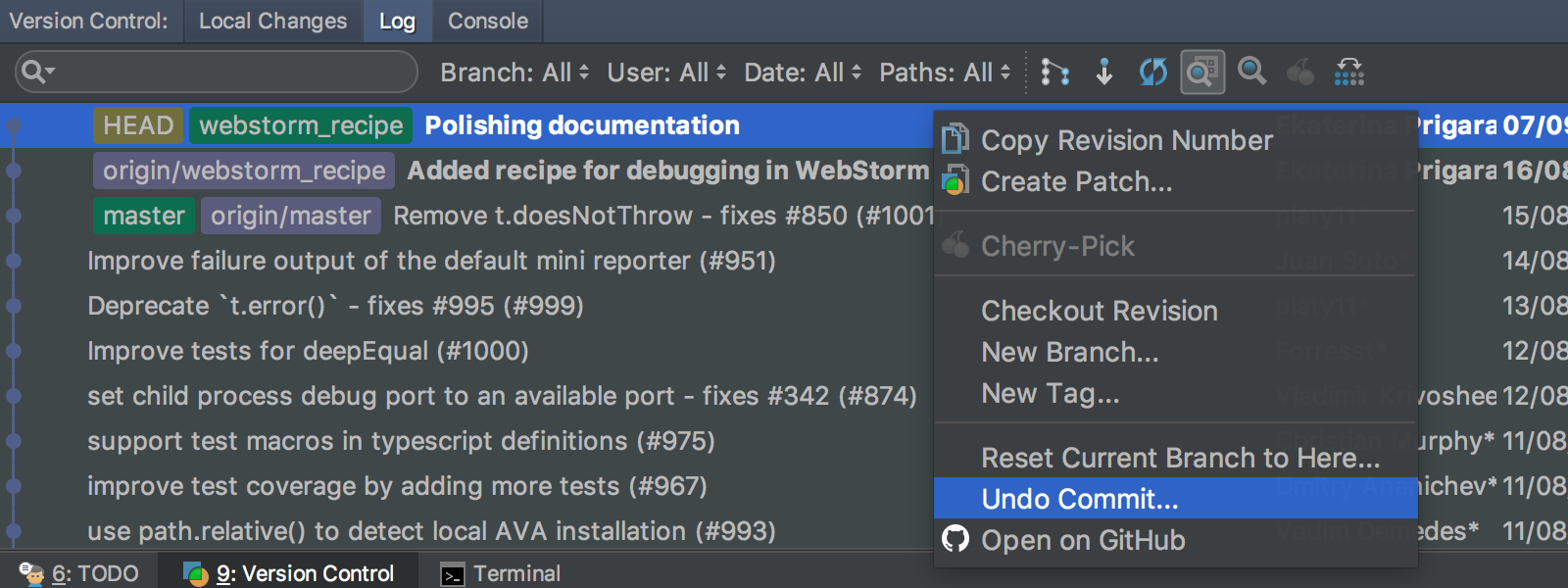Click the IntelliSort branch graph icon
The width and height of the screenshot is (1568, 588).
tap(1054, 73)
